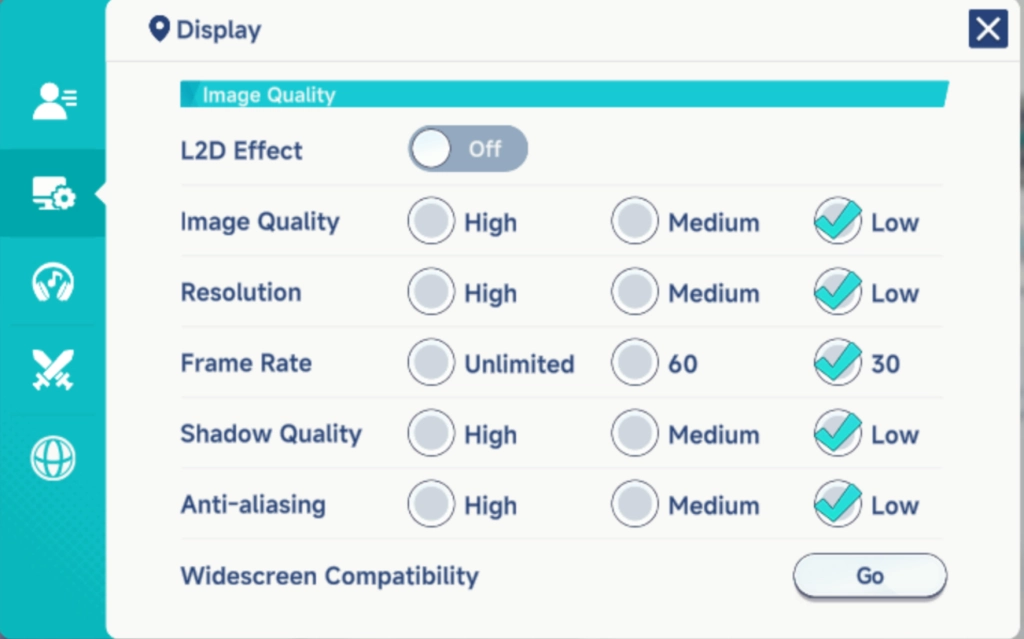The height and width of the screenshot is (639, 1024).
Task: Pick the 30 frame rate option
Action: point(838,364)
